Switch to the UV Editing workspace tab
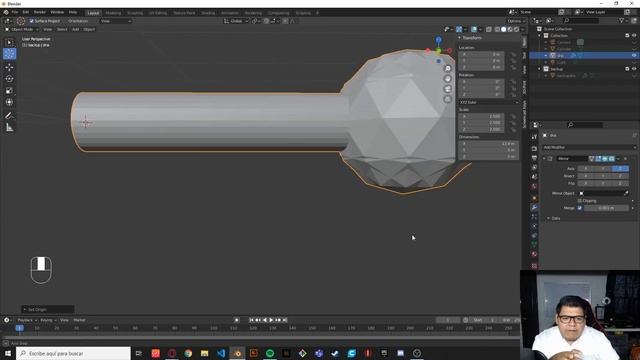 pos(158,13)
